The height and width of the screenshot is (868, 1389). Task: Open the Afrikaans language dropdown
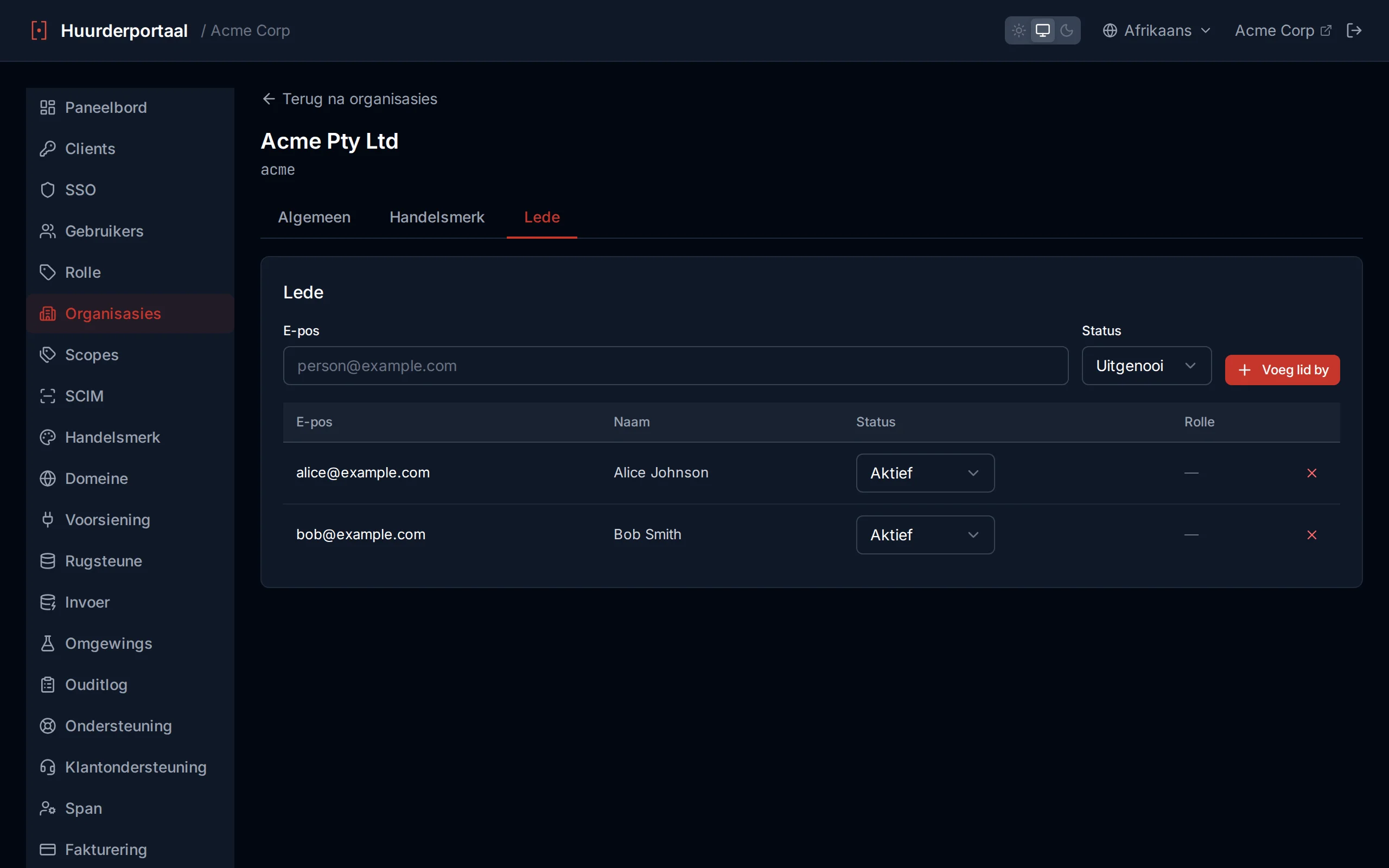[1157, 30]
